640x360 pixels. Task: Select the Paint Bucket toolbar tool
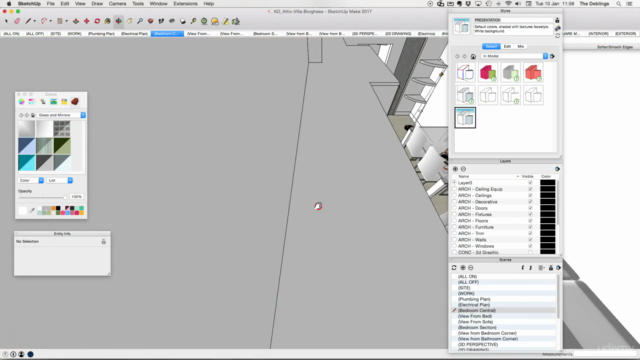click(x=108, y=21)
